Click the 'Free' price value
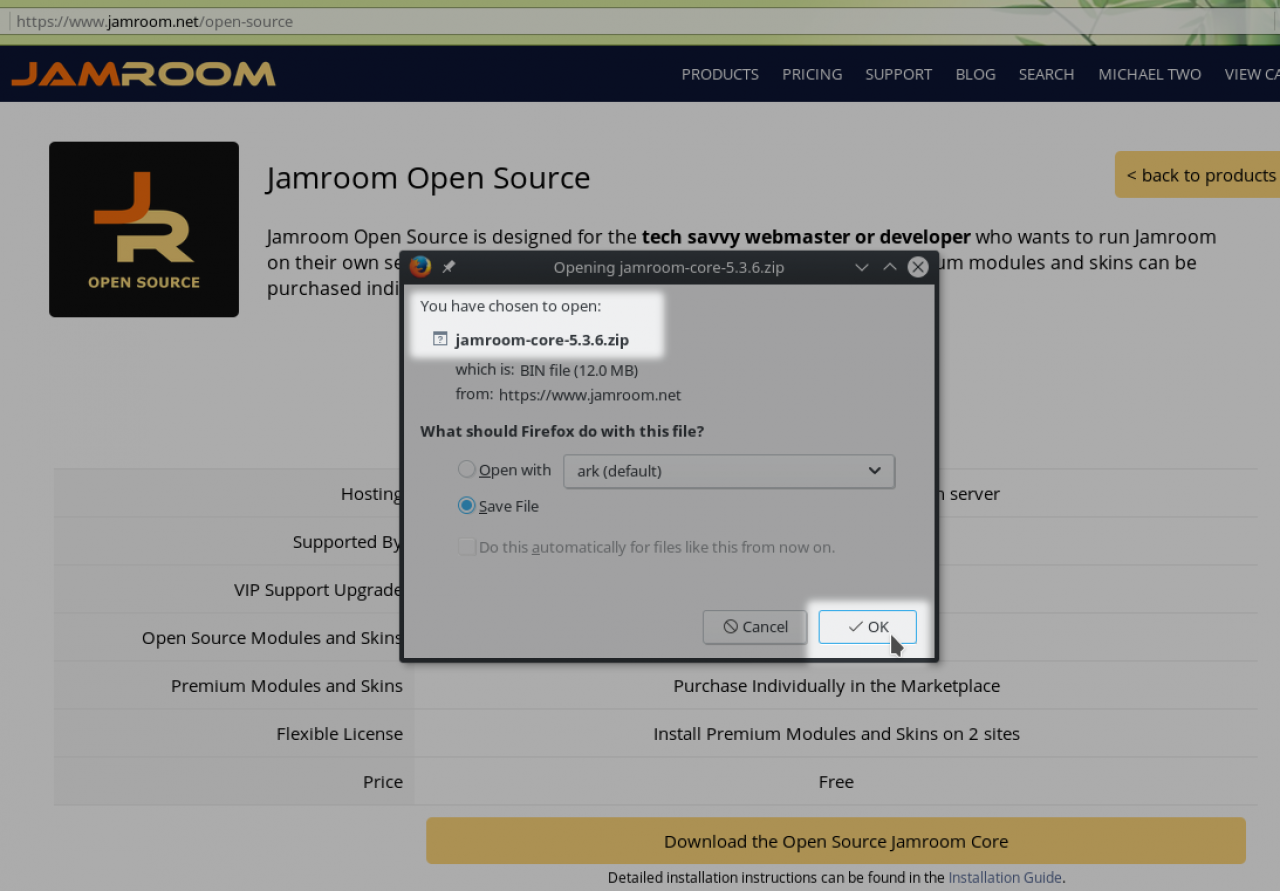This screenshot has height=891, width=1280. [836, 782]
